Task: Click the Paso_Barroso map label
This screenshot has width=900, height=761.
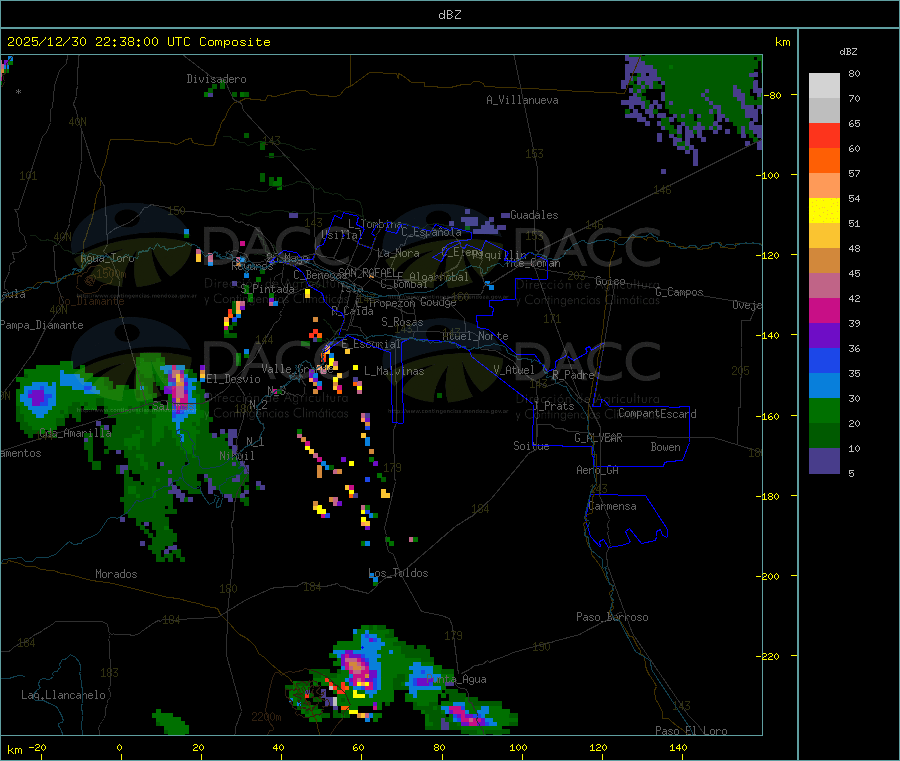Action: (612, 617)
